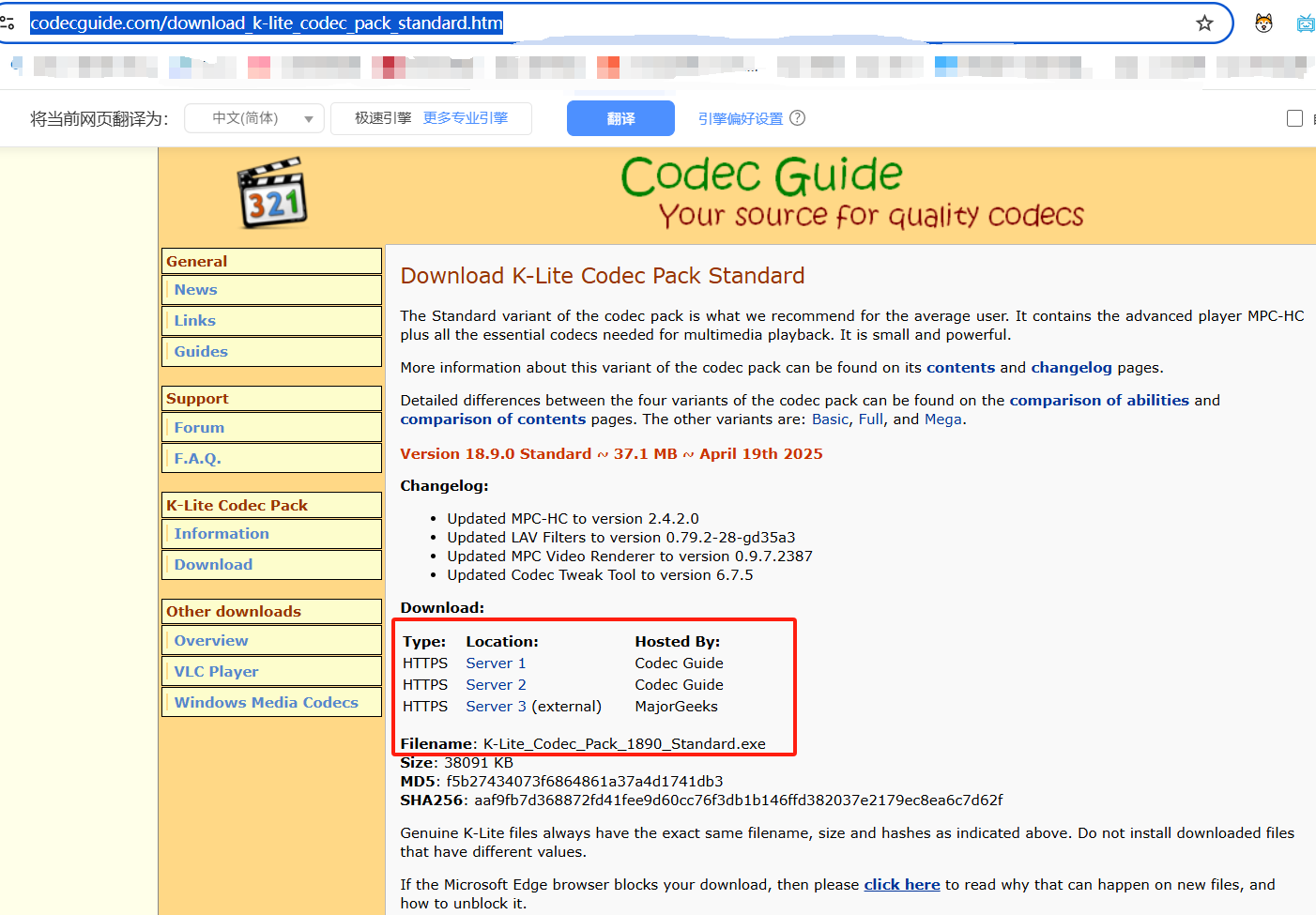Open the Shiba dog extension icon
The height and width of the screenshot is (915, 1316).
coord(1263,23)
